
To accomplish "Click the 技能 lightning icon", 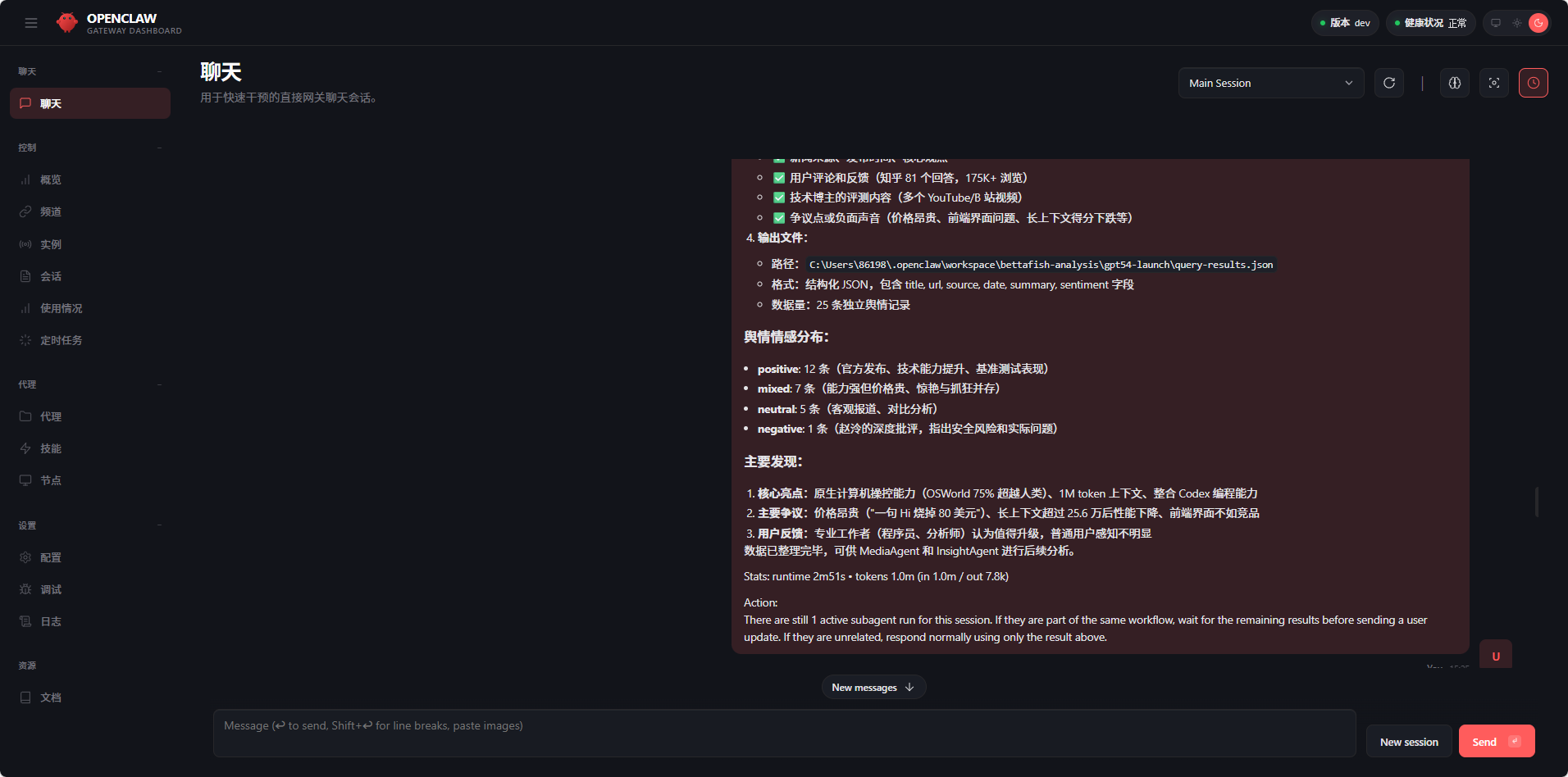I will click(x=25, y=448).
